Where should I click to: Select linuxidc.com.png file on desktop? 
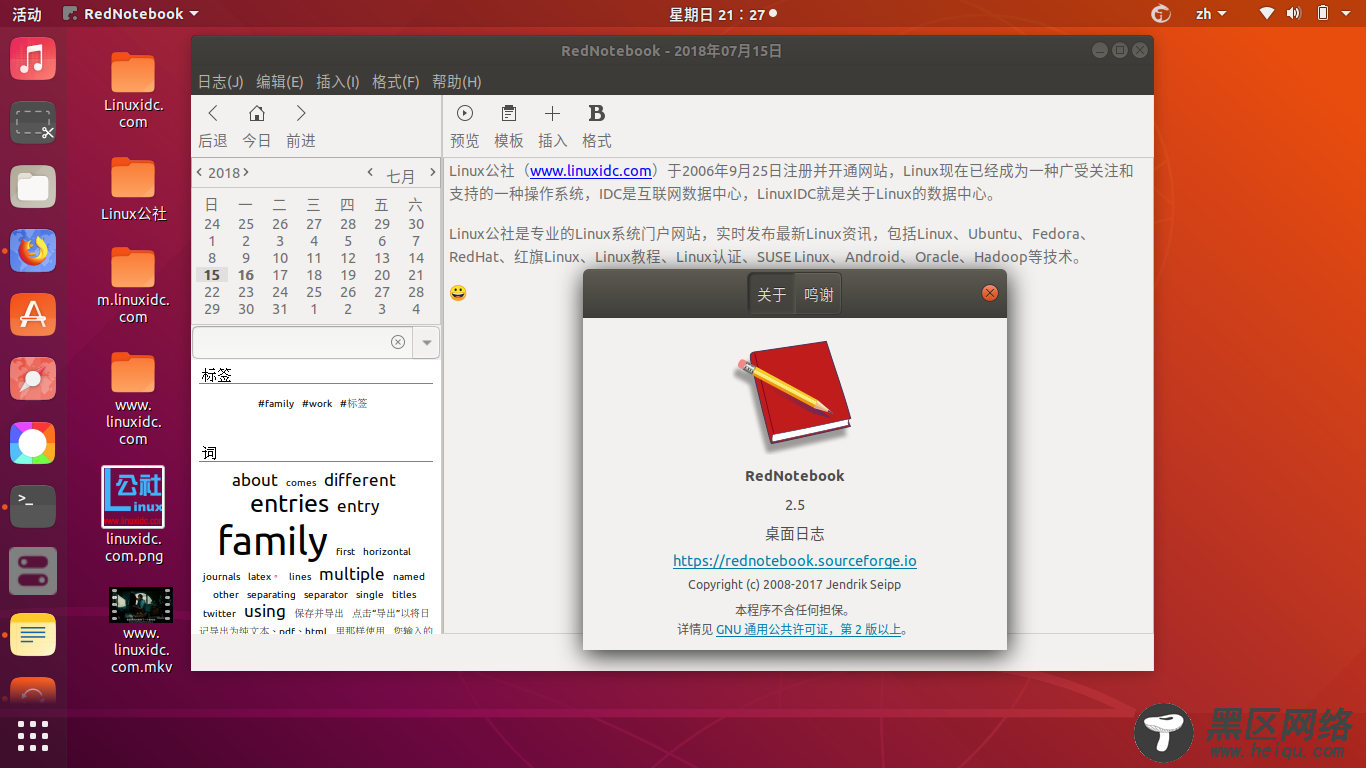pos(134,515)
